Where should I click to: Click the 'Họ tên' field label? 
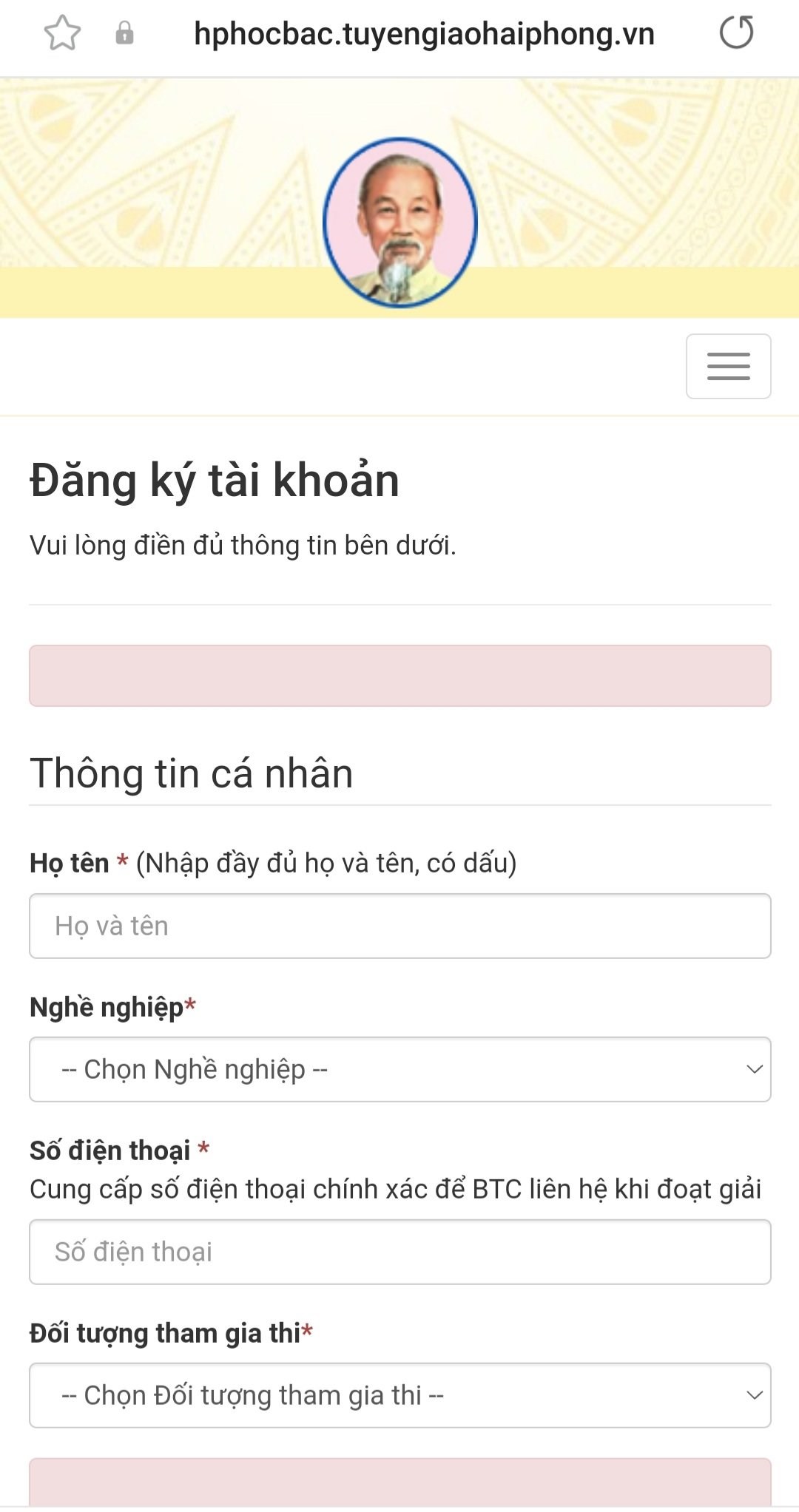click(70, 863)
